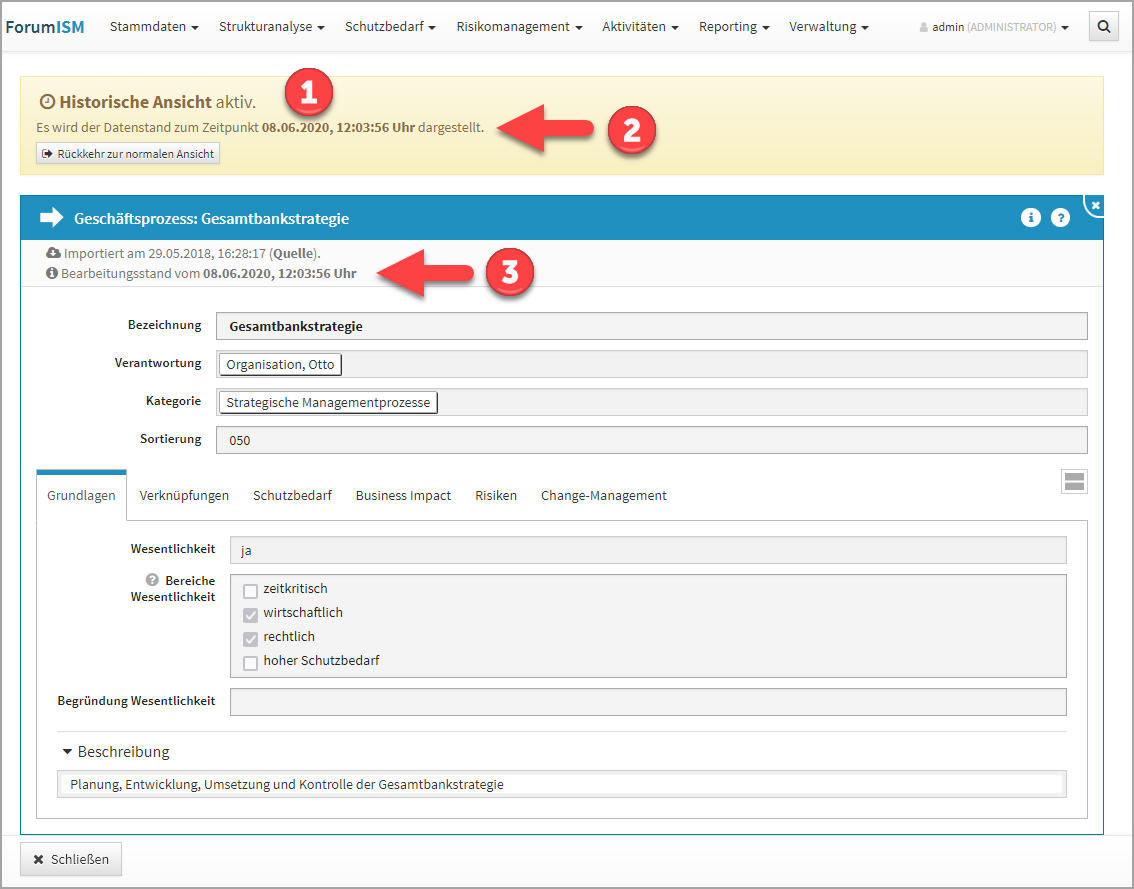
Task: Click the help icon beside Bereiche Wesentlichkeit
Action: (x=152, y=580)
